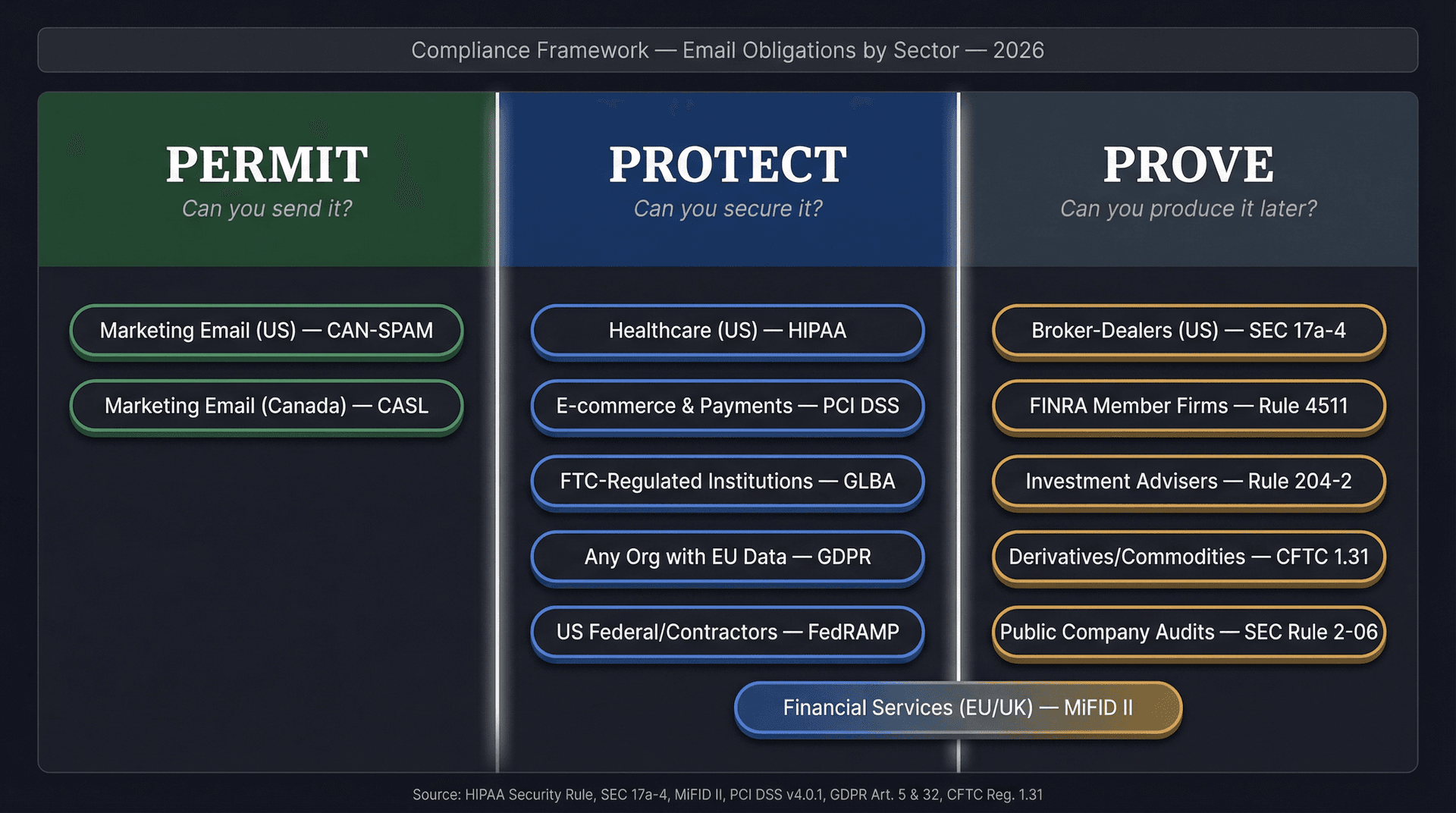Select the Marketing Email (US) — CAN-SPAM pill

[x=267, y=331]
